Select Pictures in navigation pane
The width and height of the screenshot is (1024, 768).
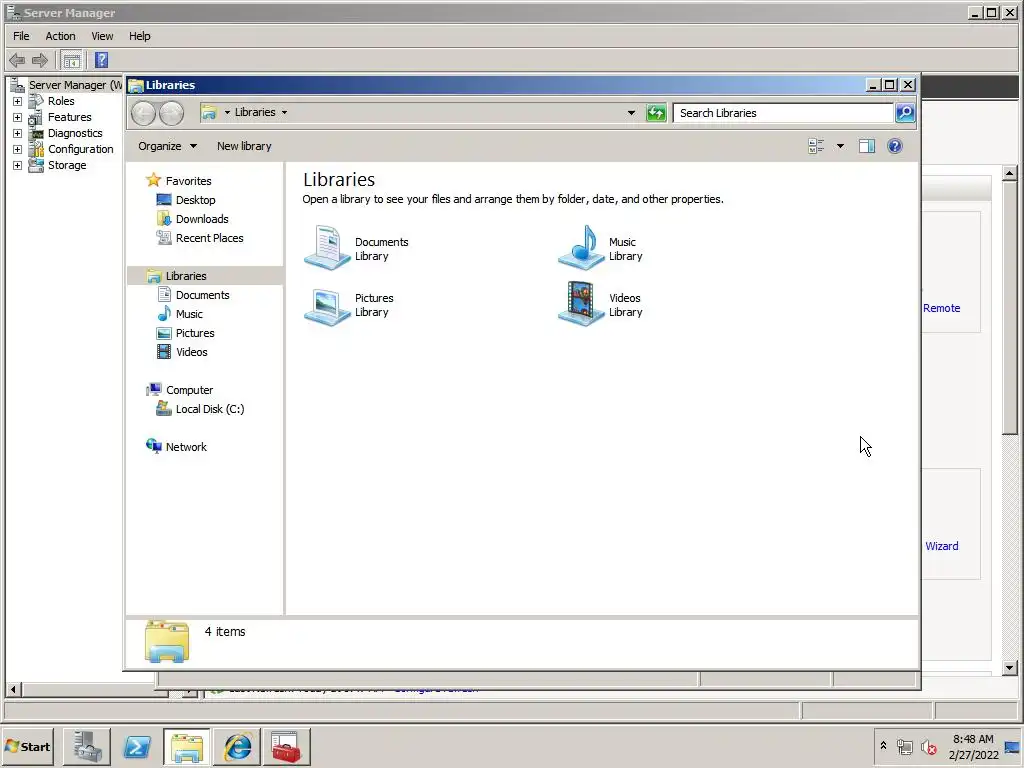195,333
